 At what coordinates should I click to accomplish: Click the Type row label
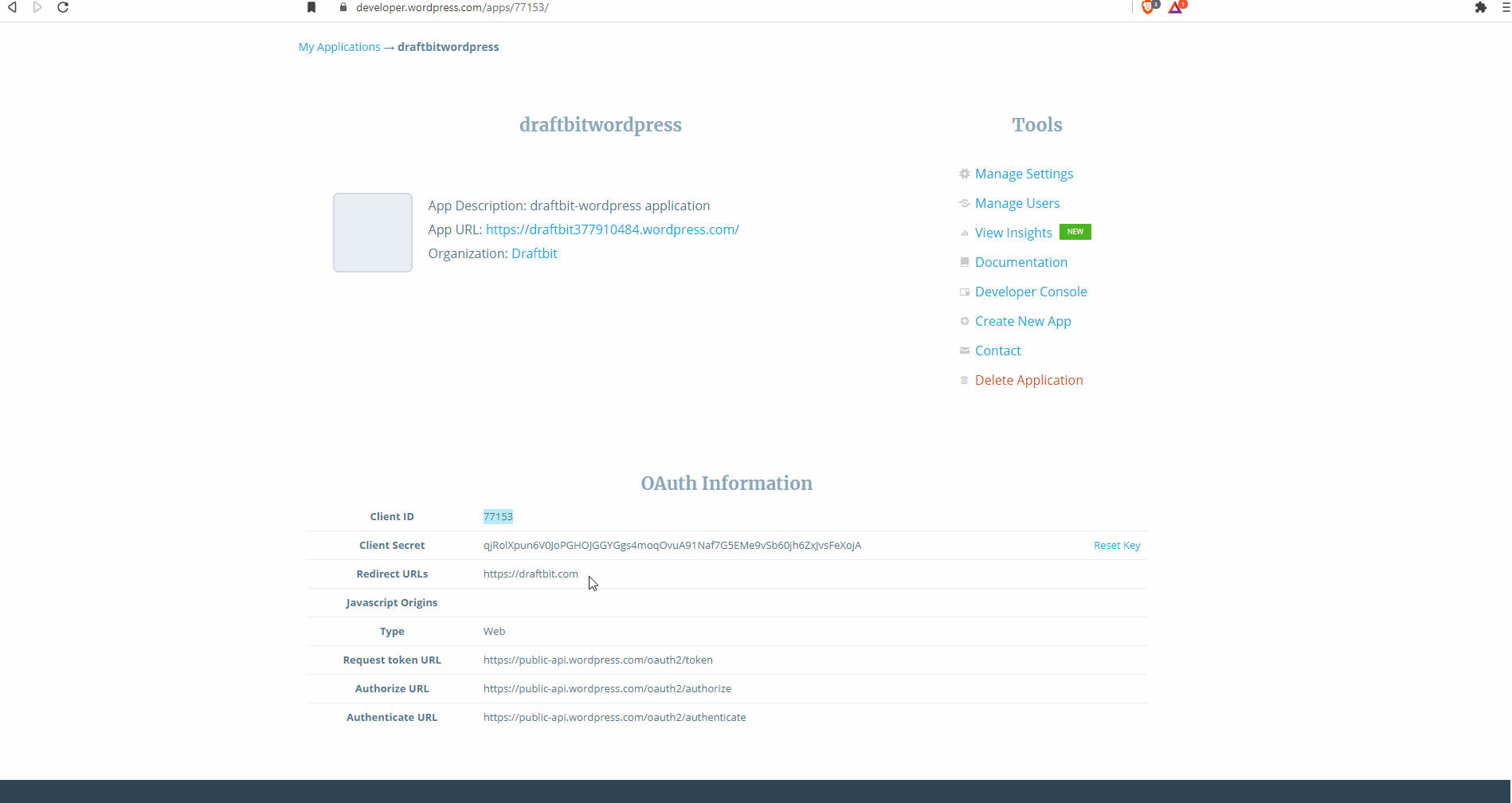[392, 632]
